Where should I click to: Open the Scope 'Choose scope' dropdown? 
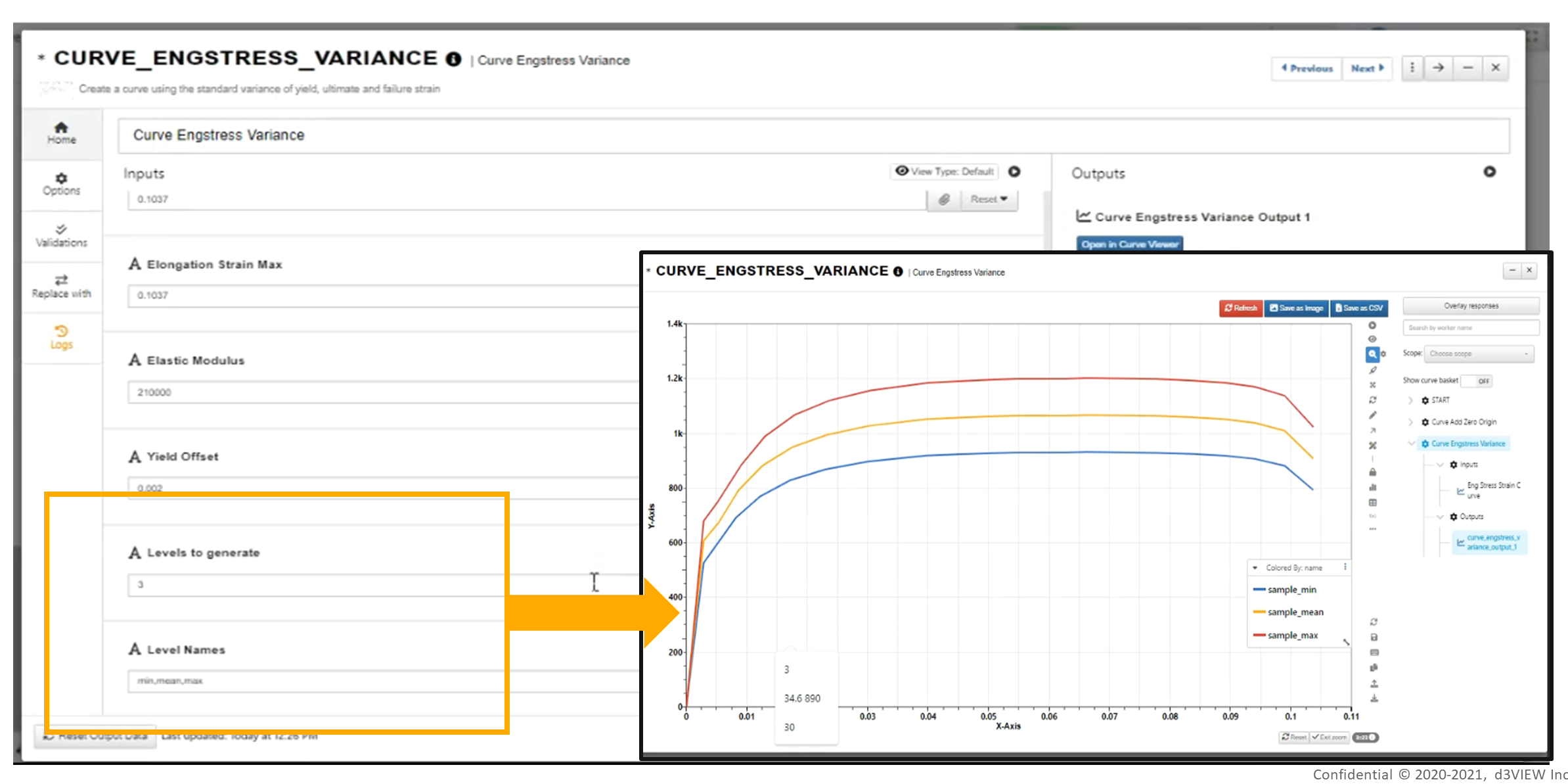pyautogui.click(x=1479, y=354)
